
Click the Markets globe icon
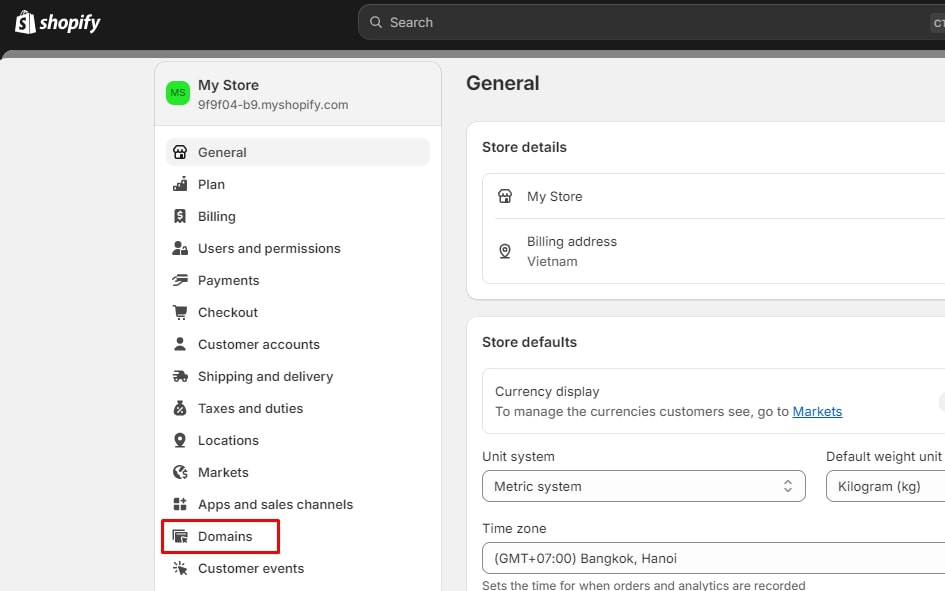[x=180, y=472]
